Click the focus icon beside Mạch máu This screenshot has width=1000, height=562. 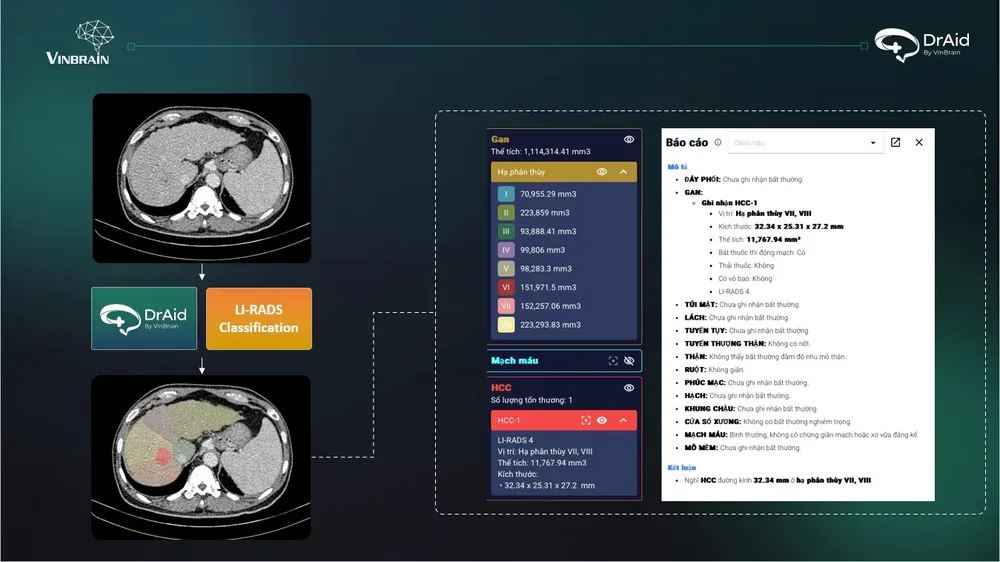(612, 360)
